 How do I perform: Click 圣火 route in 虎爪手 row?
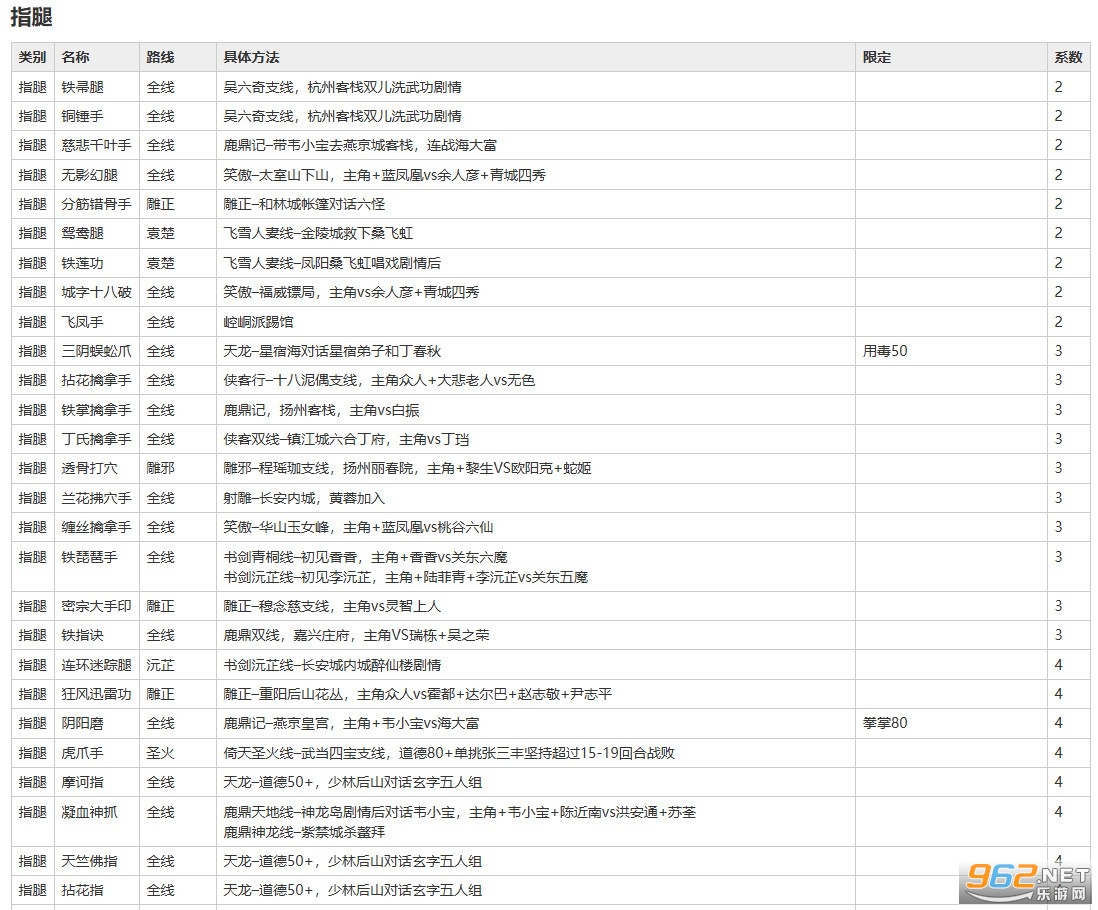160,753
